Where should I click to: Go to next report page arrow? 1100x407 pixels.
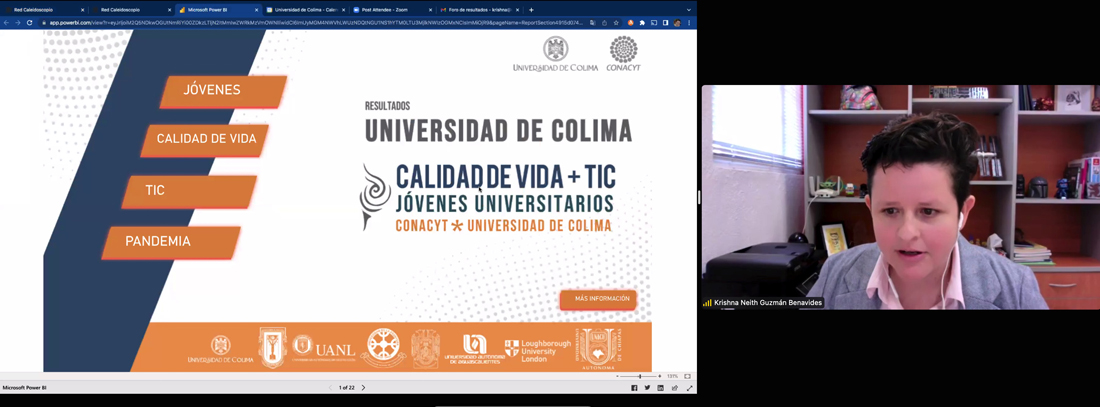coord(363,387)
